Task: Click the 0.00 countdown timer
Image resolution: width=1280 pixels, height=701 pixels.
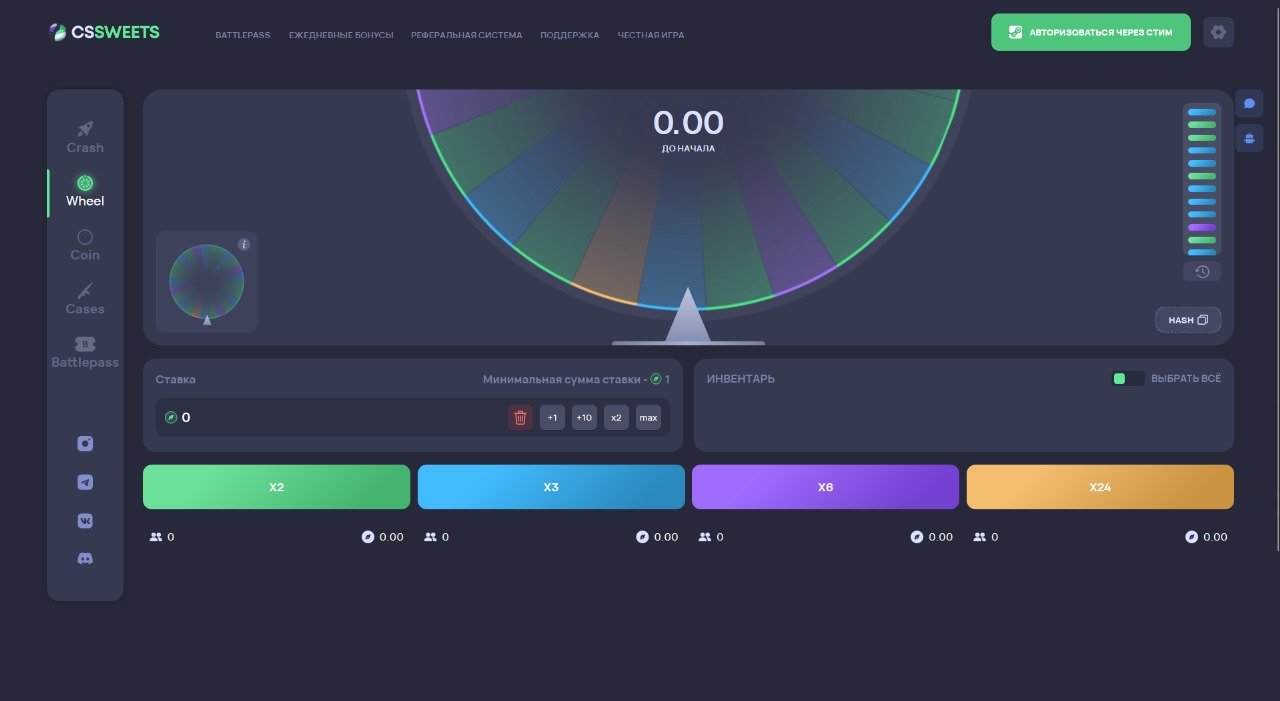Action: coord(688,123)
